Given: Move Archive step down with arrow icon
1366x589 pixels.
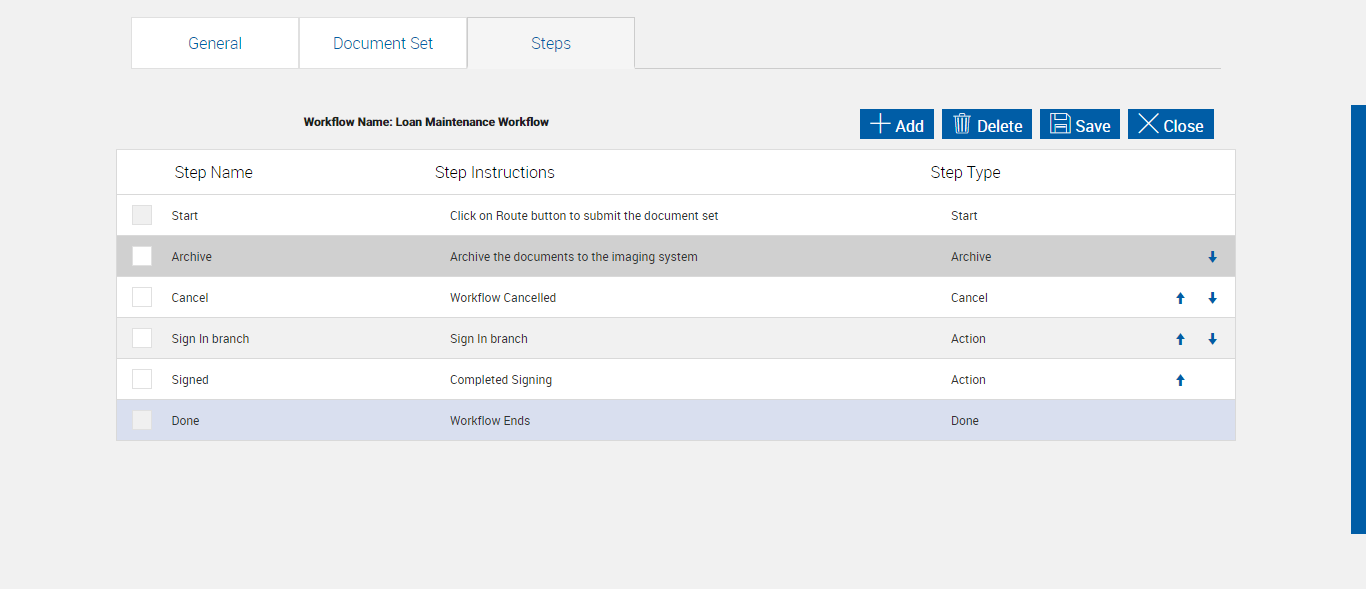Looking at the screenshot, I should pyautogui.click(x=1212, y=257).
